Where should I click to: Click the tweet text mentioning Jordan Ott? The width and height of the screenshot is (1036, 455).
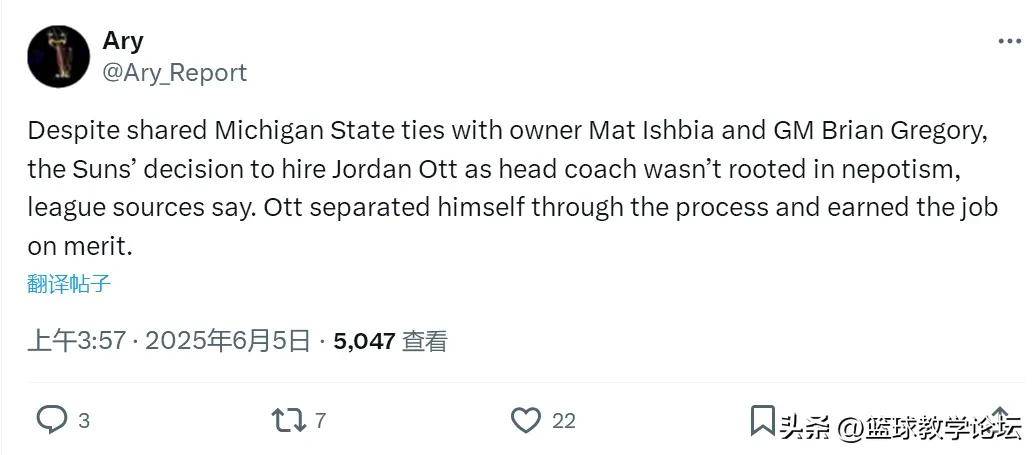[480, 169]
